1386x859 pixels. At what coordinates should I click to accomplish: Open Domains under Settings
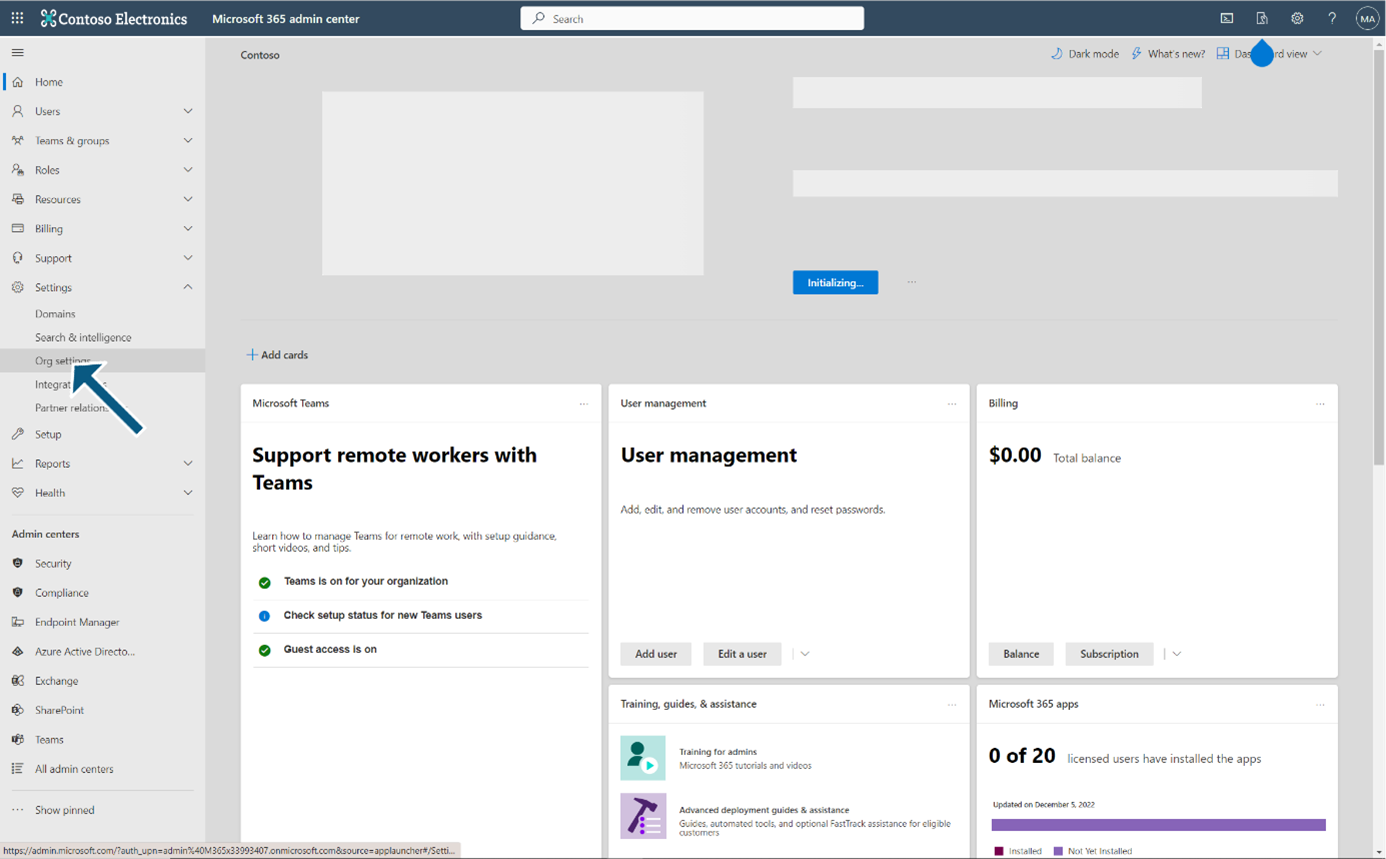pyautogui.click(x=55, y=314)
